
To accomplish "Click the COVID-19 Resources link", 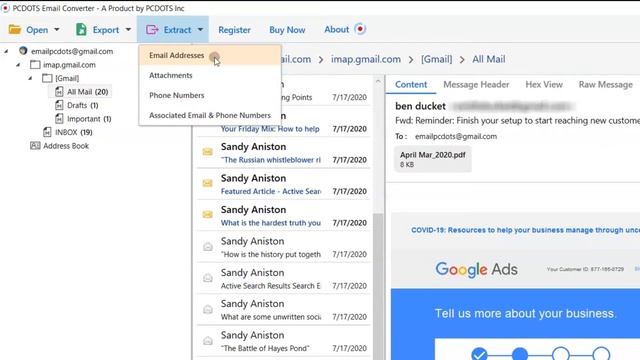I will coord(525,230).
